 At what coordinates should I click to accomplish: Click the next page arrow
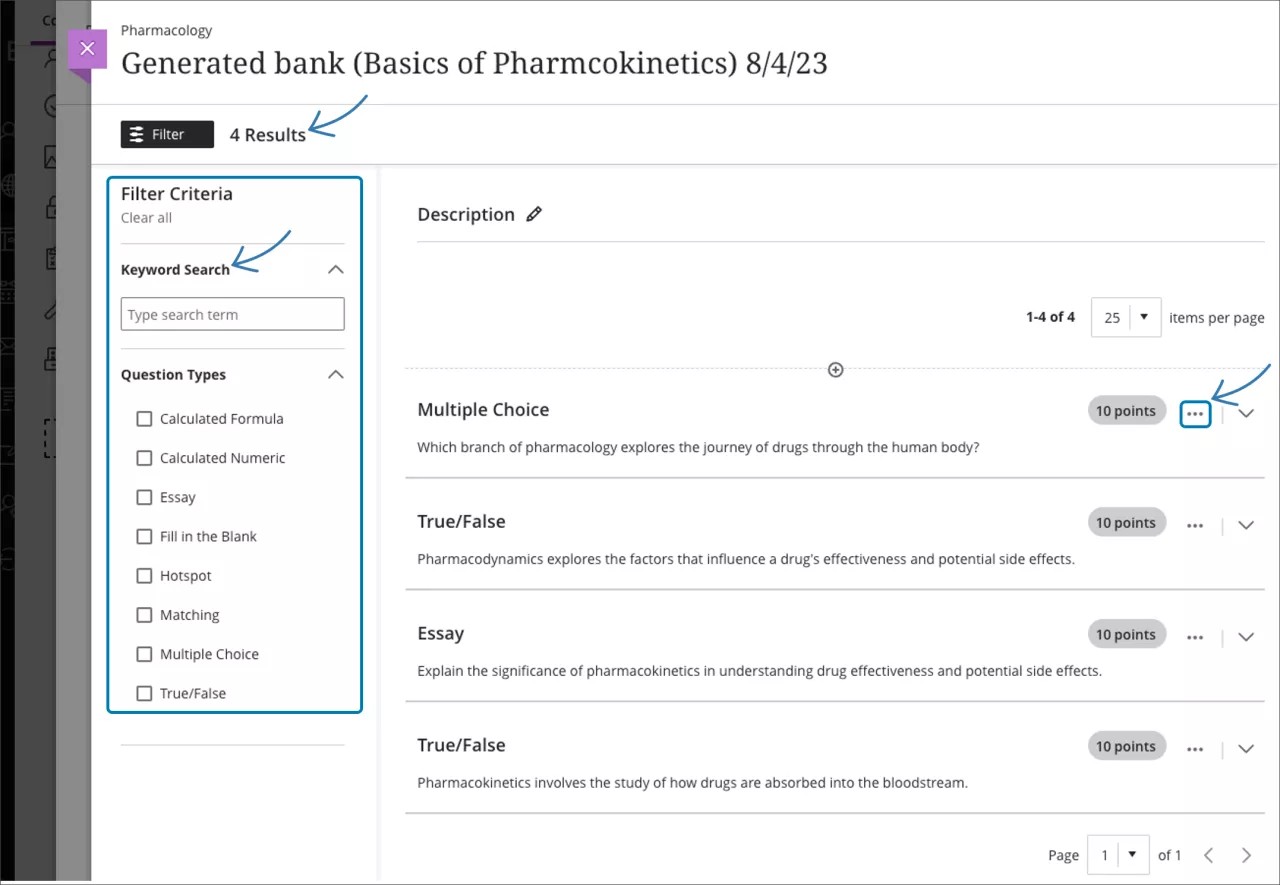click(1248, 855)
